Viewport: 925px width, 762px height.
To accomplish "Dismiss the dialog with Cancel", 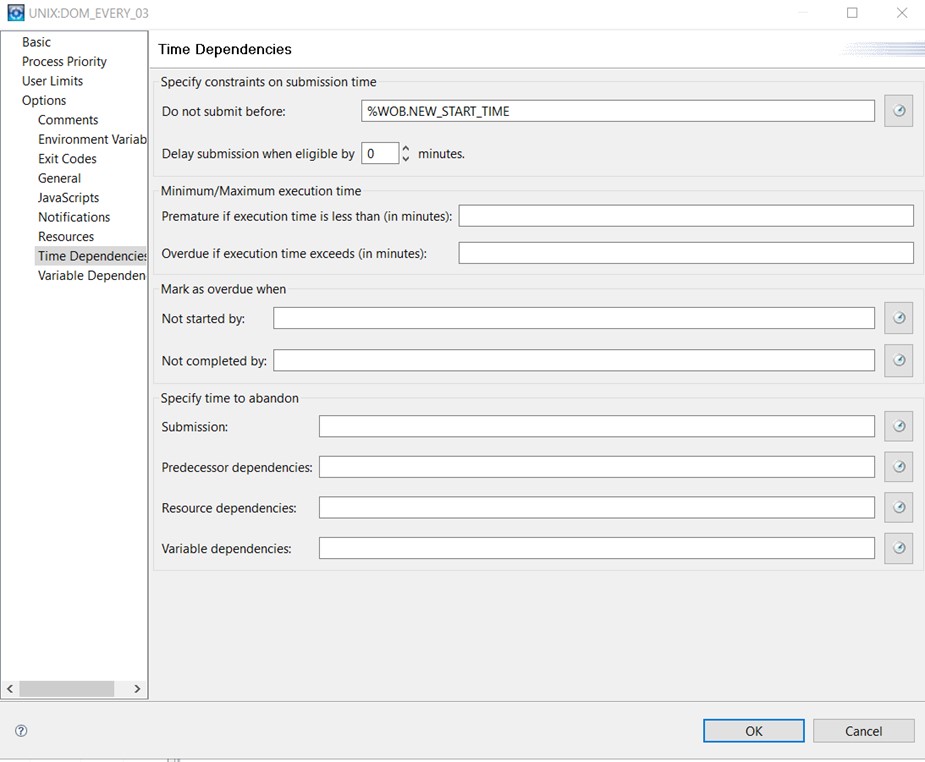I will (x=863, y=730).
